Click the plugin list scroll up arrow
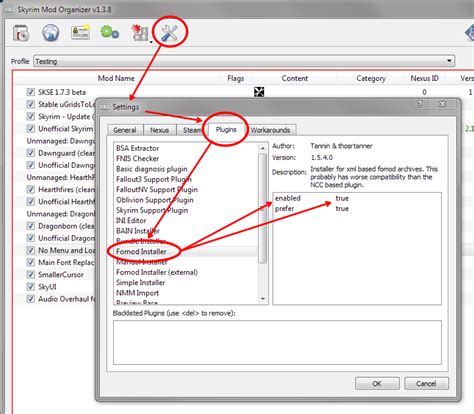The height and width of the screenshot is (414, 474). tap(263, 148)
